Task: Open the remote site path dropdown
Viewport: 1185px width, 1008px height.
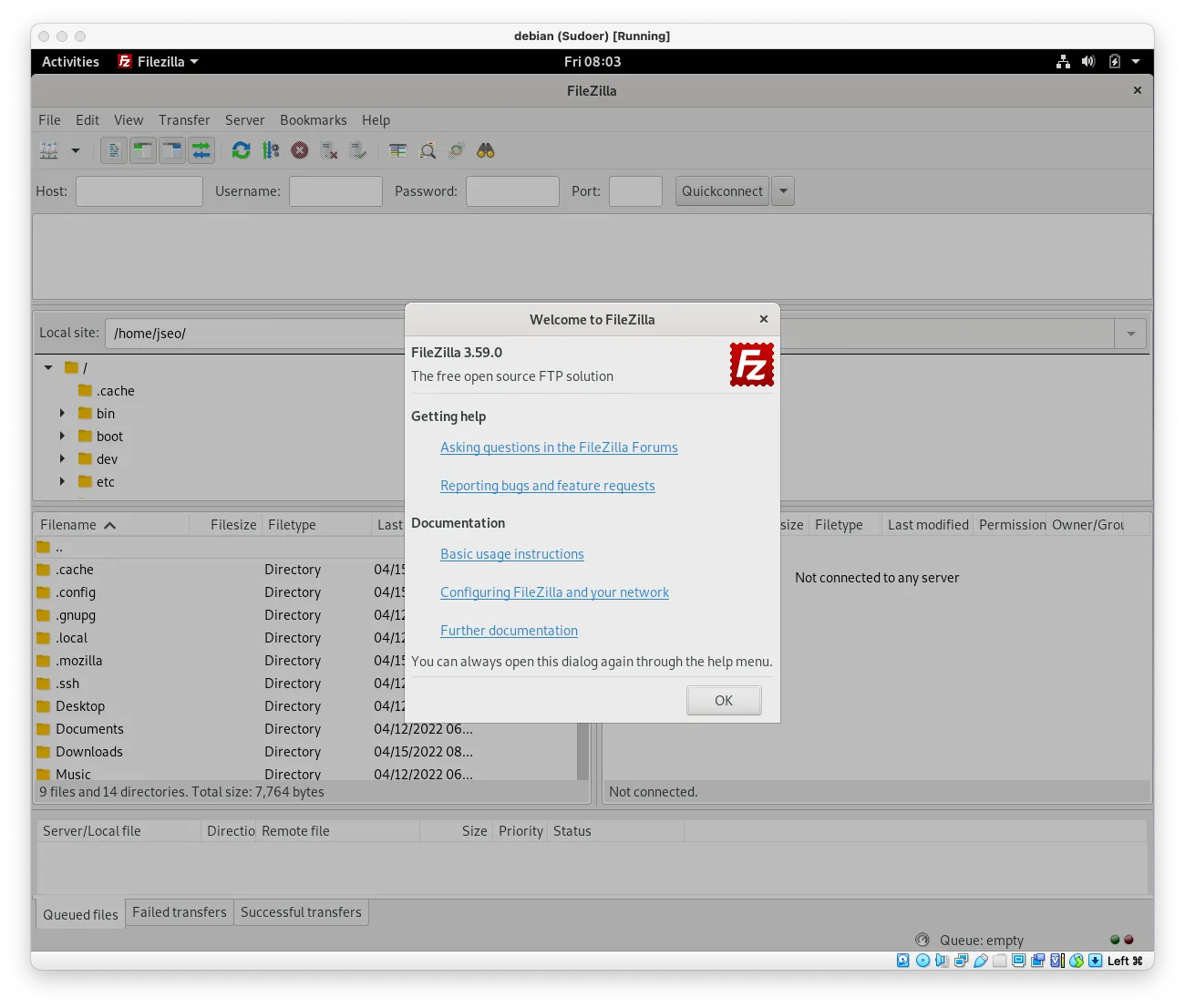Action: [1130, 334]
